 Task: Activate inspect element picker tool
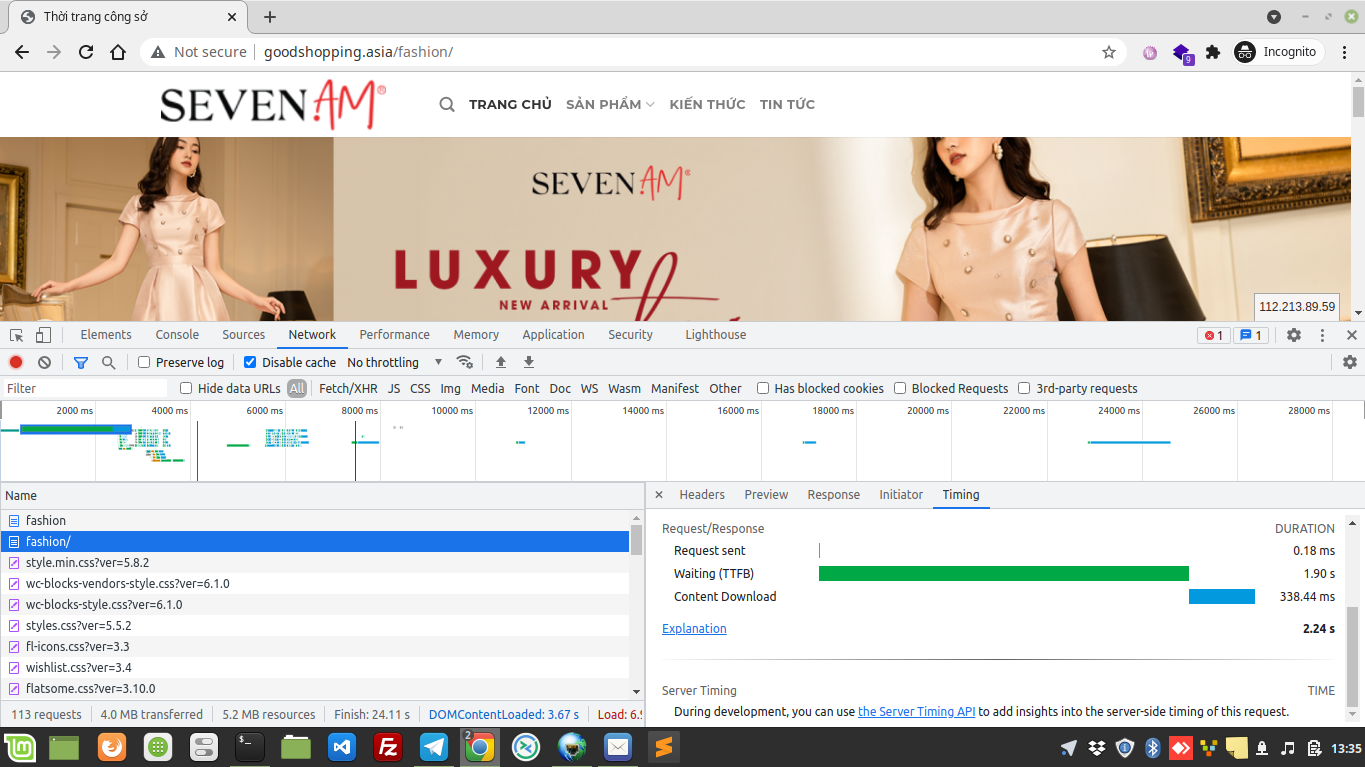coord(17,335)
